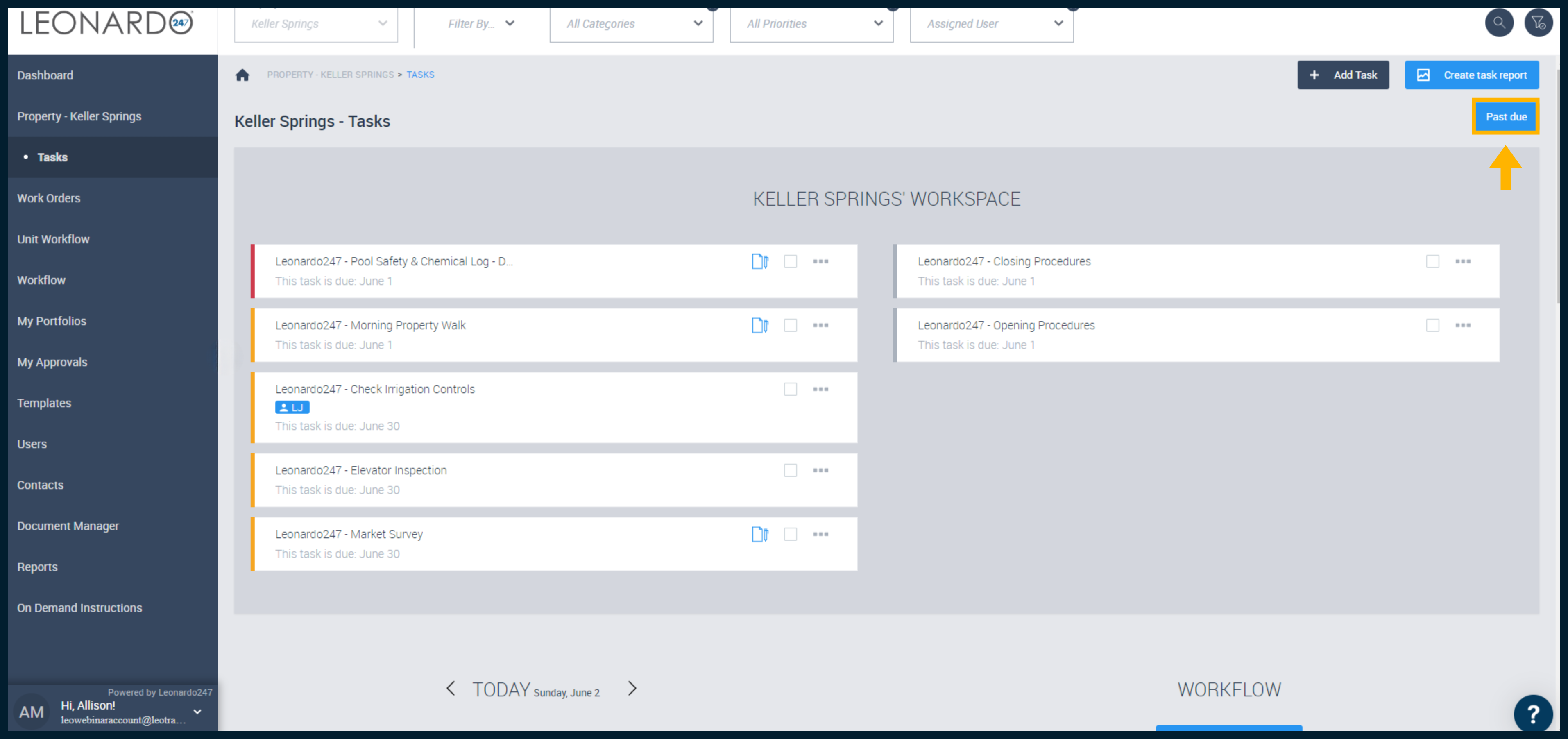
Task: Click the Create task report button
Action: tap(1471, 75)
